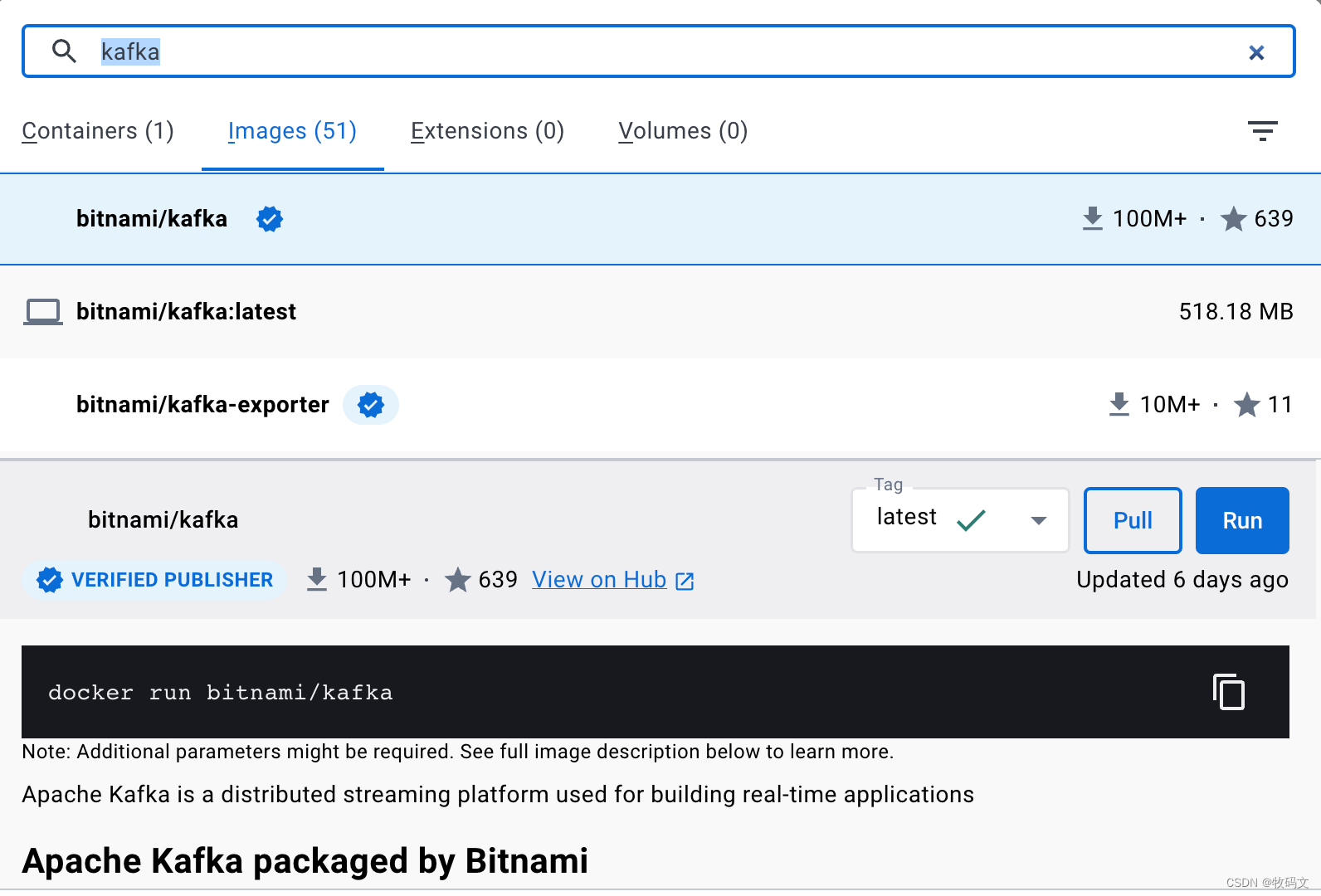This screenshot has width=1321, height=896.
Task: Open the Extensions (0) tab
Action: 488,131
